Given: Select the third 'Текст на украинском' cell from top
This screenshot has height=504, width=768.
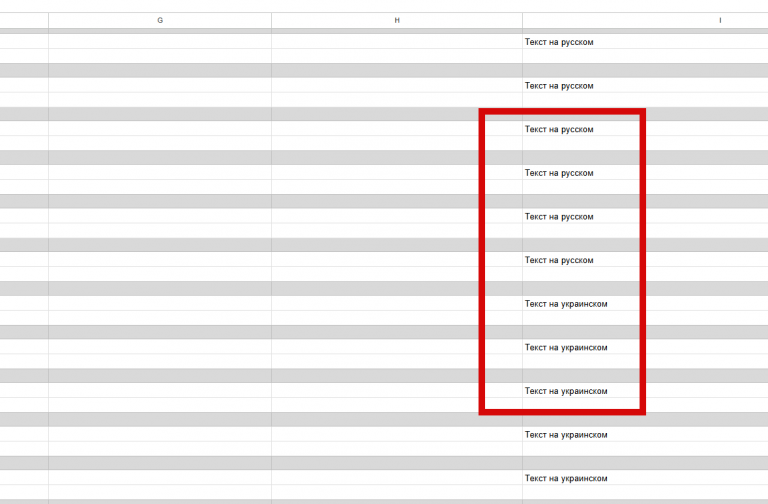Looking at the screenshot, I should click(x=645, y=390).
